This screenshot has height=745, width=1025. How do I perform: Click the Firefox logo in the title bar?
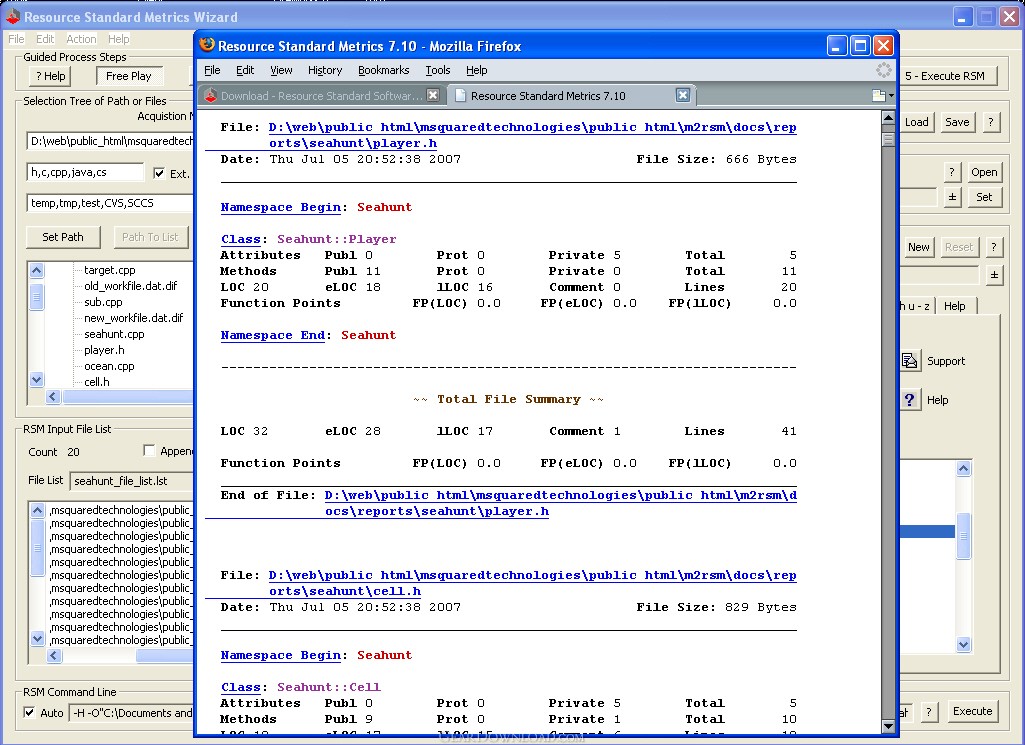pyautogui.click(x=207, y=46)
